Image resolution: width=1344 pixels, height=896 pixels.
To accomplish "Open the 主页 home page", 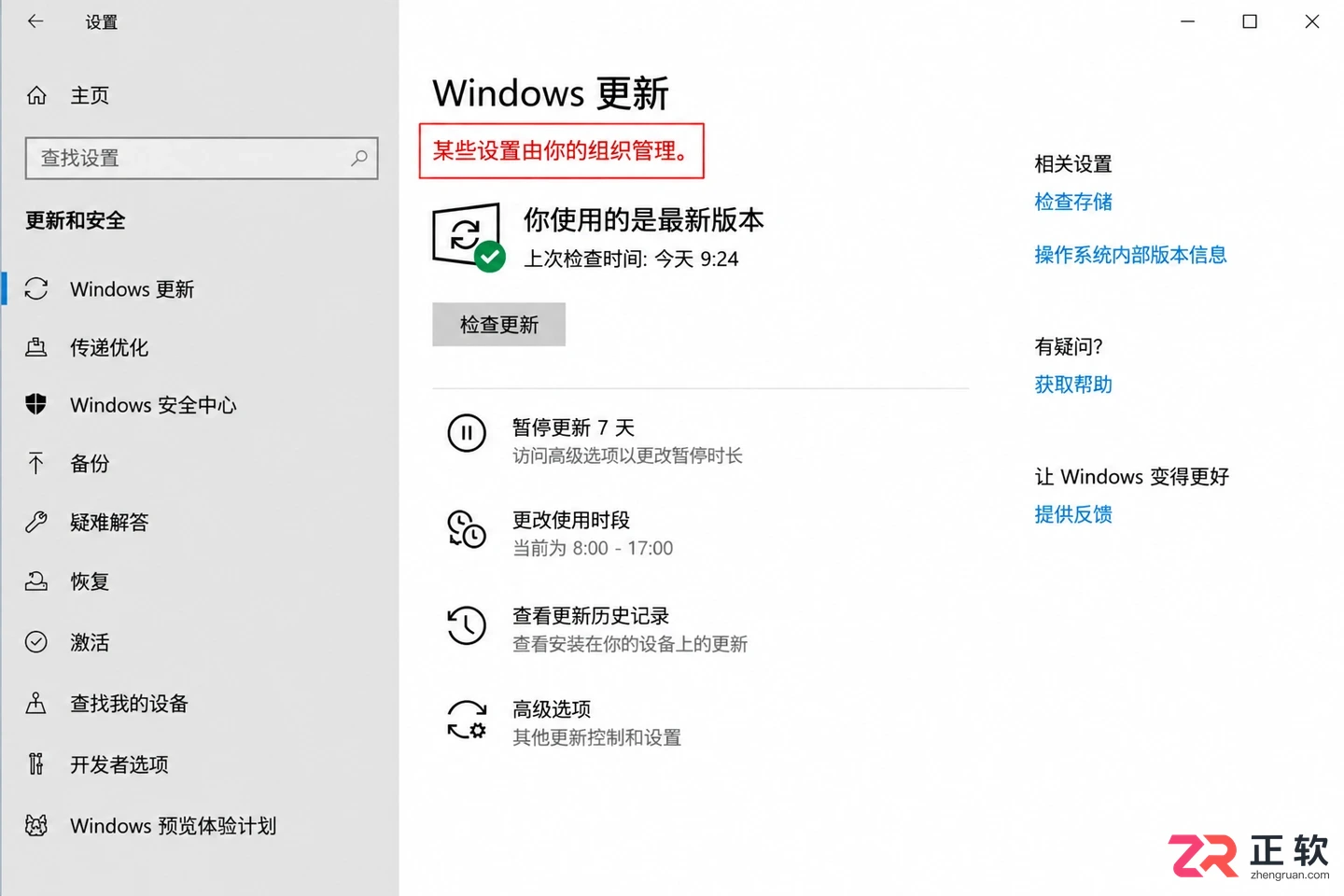I will 90,95.
